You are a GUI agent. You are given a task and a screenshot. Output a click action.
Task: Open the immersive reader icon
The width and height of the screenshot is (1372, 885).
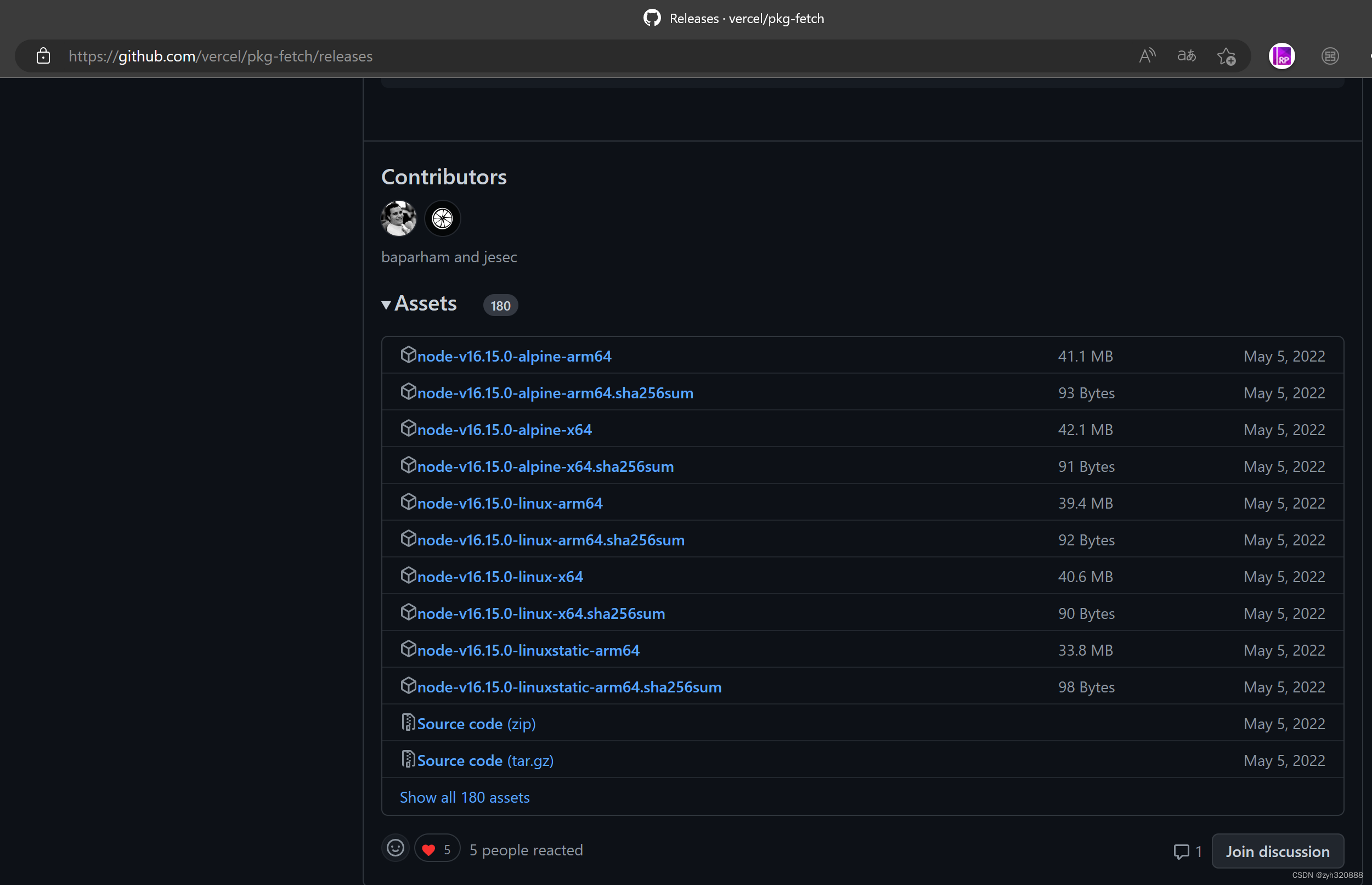[1329, 57]
